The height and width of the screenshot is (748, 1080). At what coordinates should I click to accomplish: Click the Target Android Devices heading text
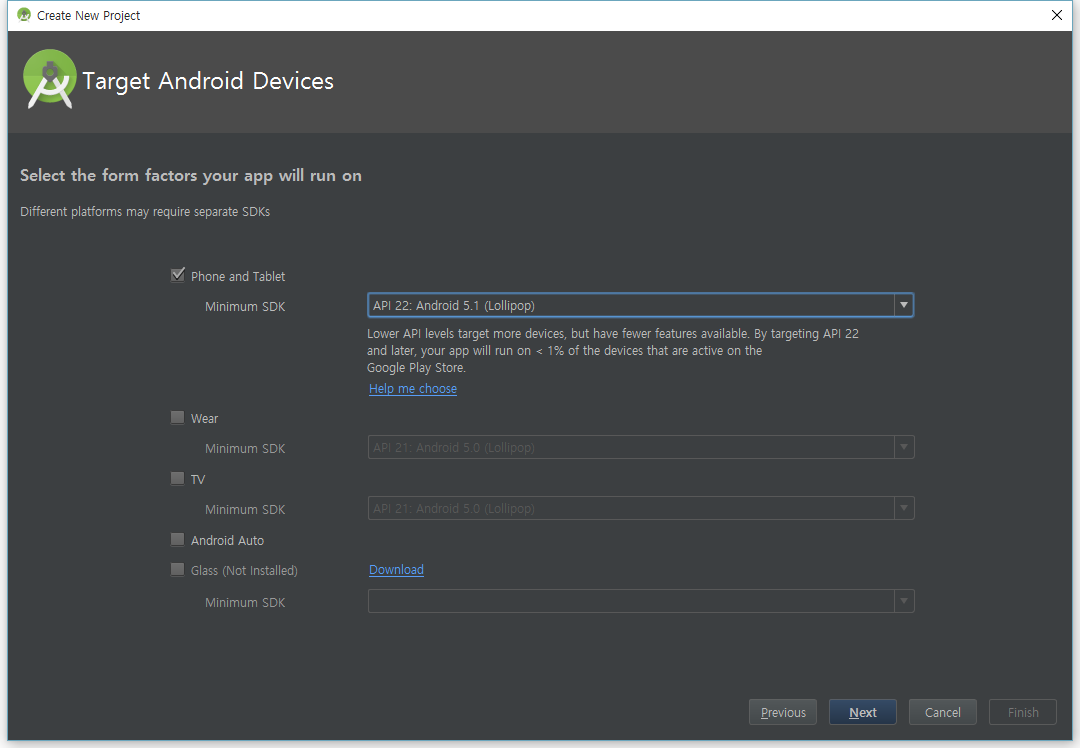209,81
